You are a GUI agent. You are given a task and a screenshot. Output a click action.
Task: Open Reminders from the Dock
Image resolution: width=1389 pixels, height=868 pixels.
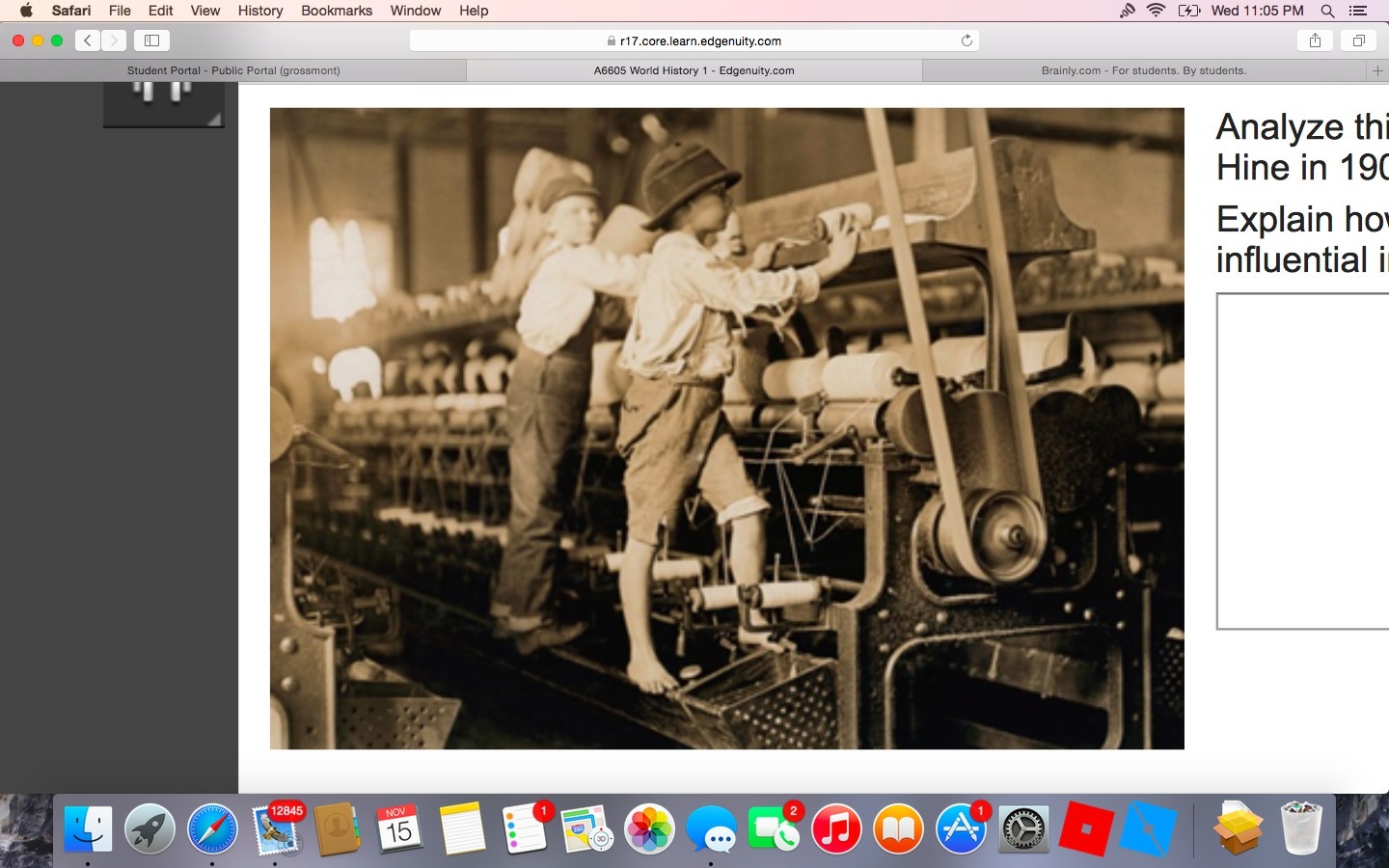(x=525, y=828)
